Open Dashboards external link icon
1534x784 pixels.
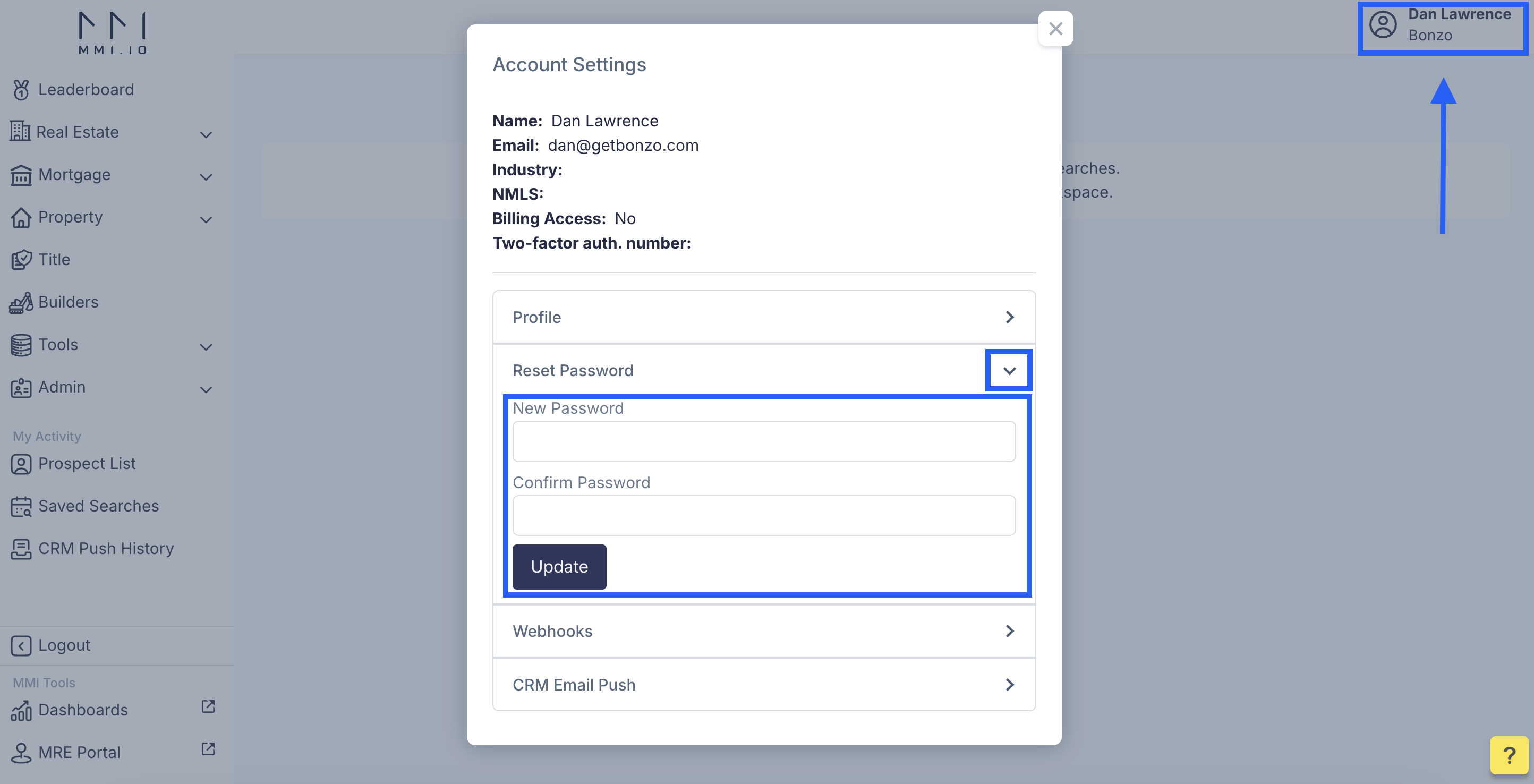tap(208, 706)
